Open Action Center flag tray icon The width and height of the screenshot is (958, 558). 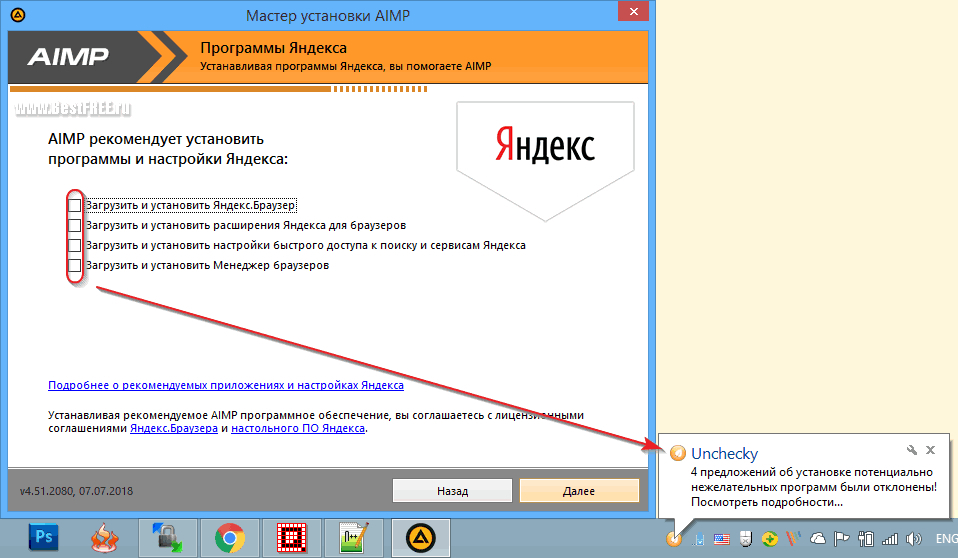[841, 538]
